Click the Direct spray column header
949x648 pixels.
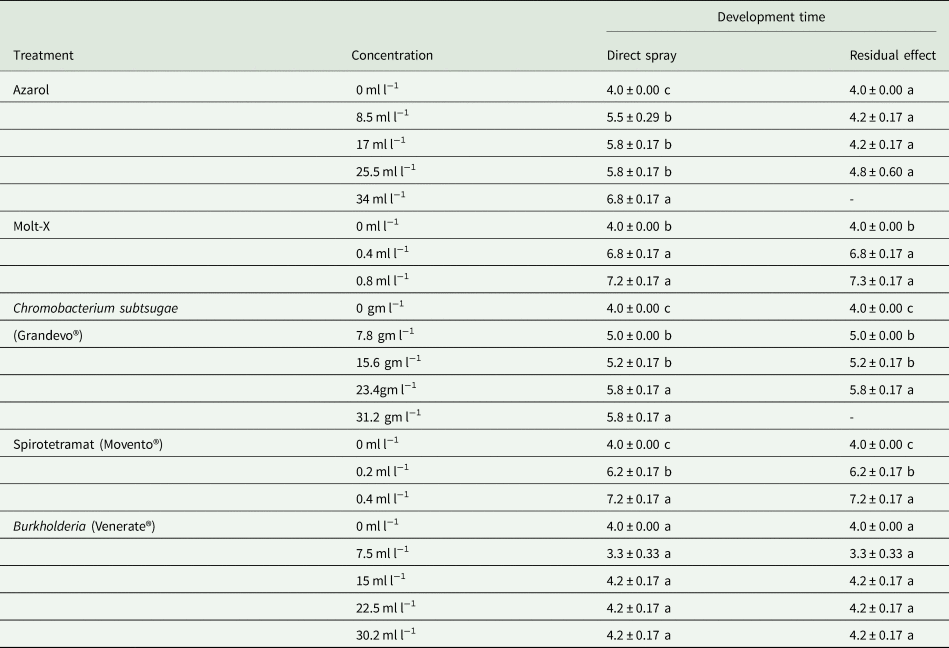pyautogui.click(x=642, y=55)
